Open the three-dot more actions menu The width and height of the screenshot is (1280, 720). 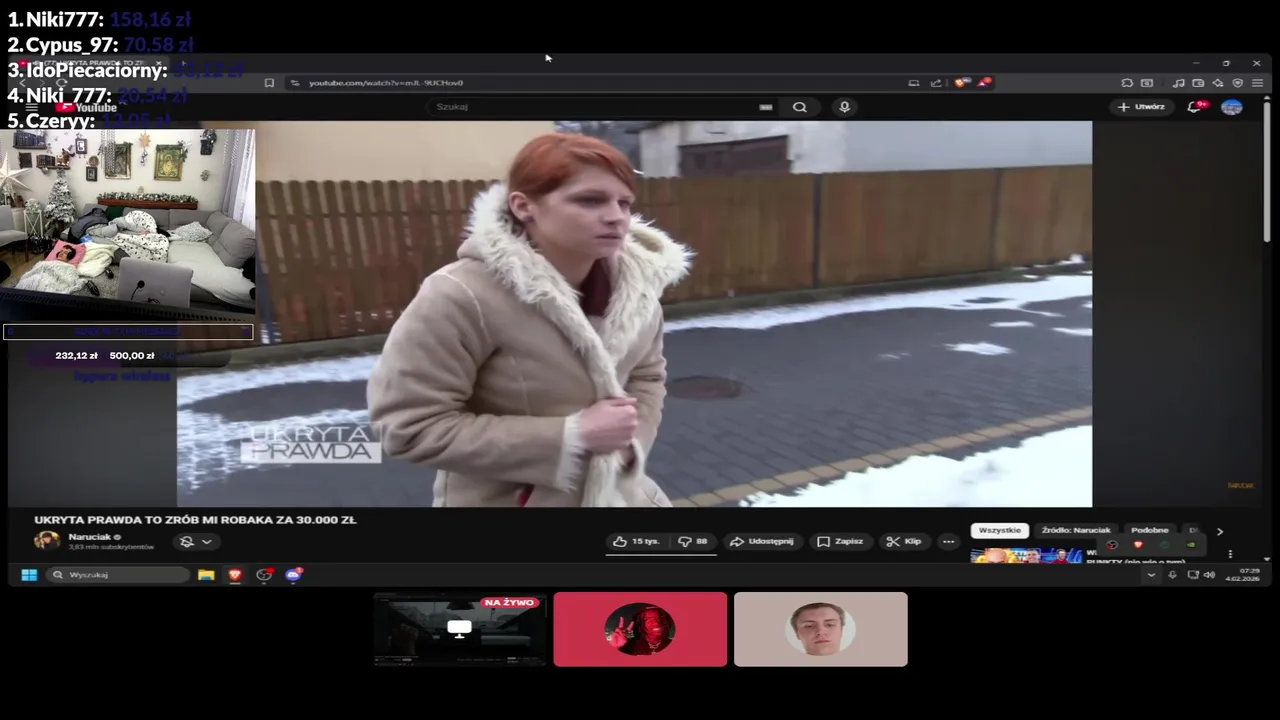(948, 541)
